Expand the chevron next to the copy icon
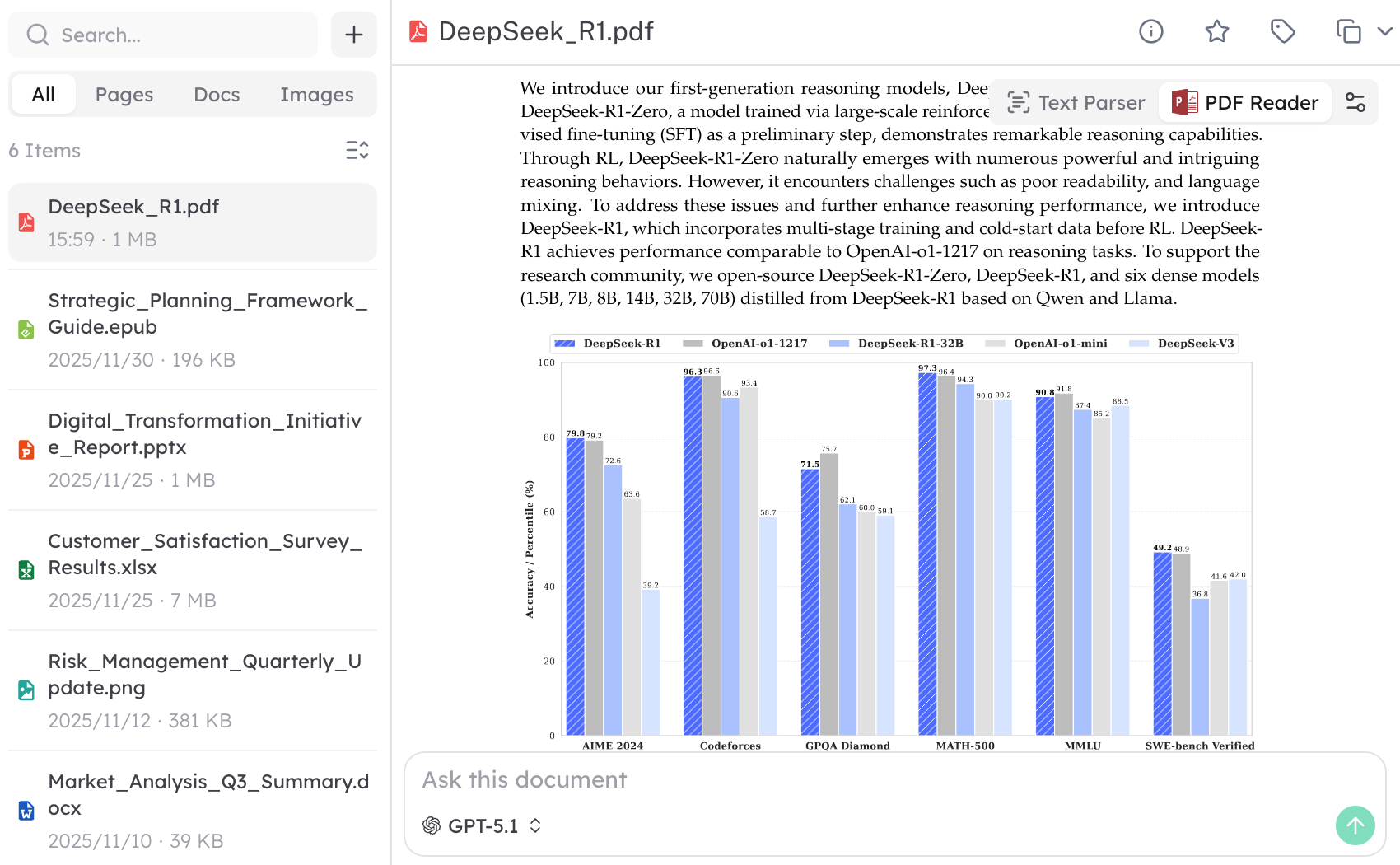This screenshot has width=1400, height=865. tap(1385, 31)
